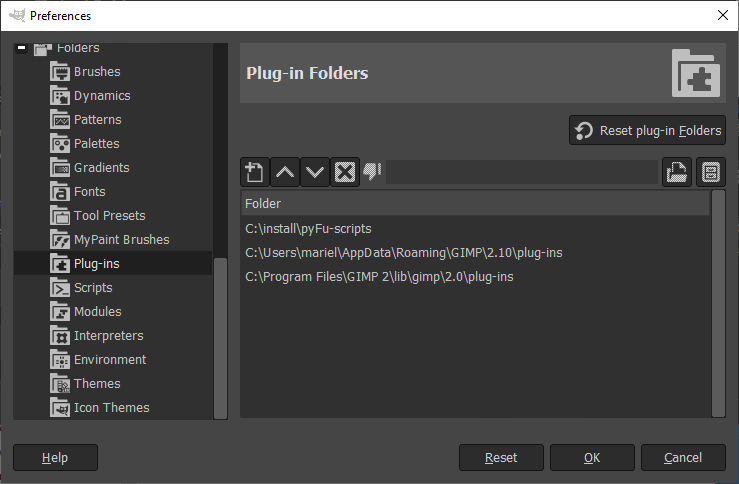Click the preferences tree vertical scrollbar
739x484 pixels.
click(220, 338)
